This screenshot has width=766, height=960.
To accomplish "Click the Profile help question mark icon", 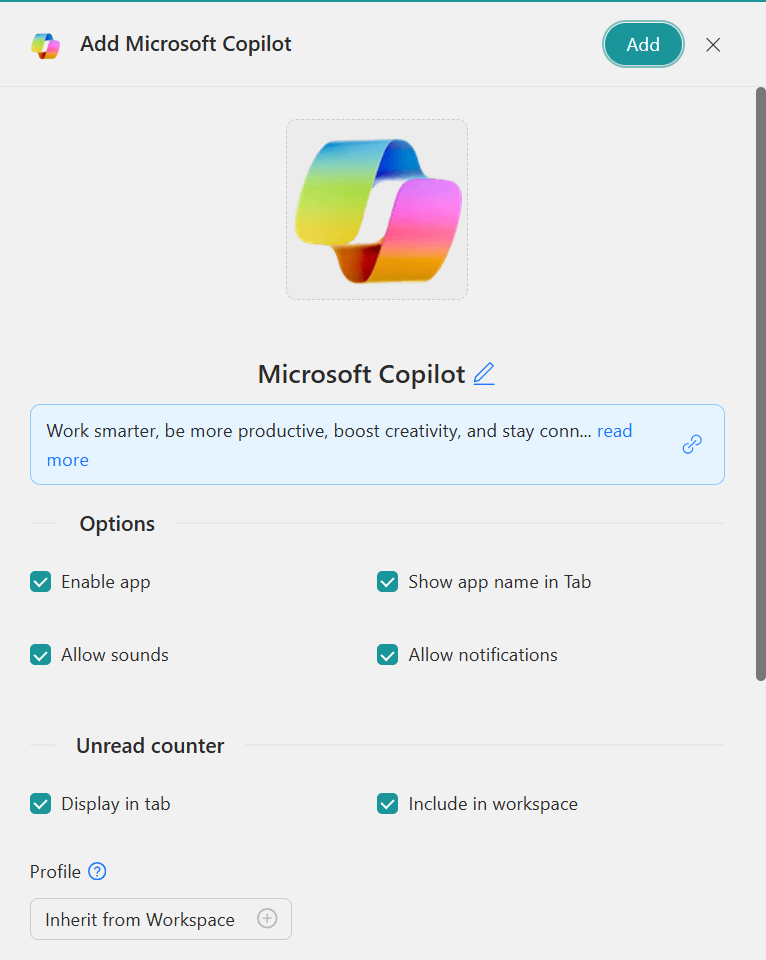I will (x=97, y=872).
